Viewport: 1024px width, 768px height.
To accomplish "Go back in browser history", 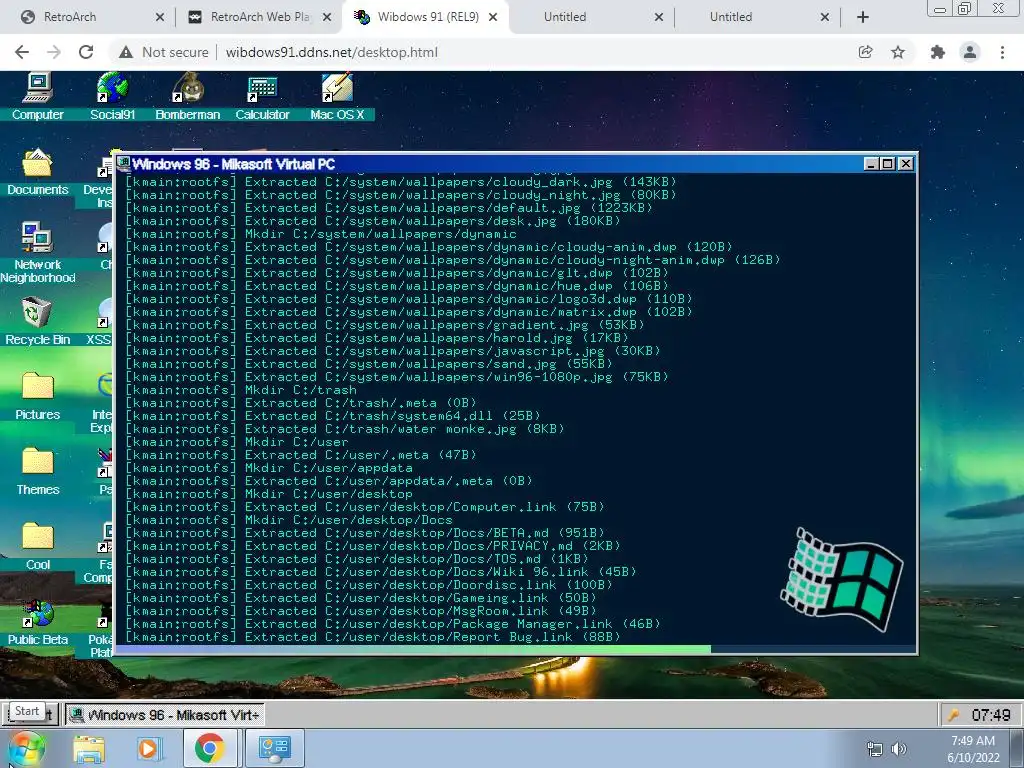I will pyautogui.click(x=22, y=52).
